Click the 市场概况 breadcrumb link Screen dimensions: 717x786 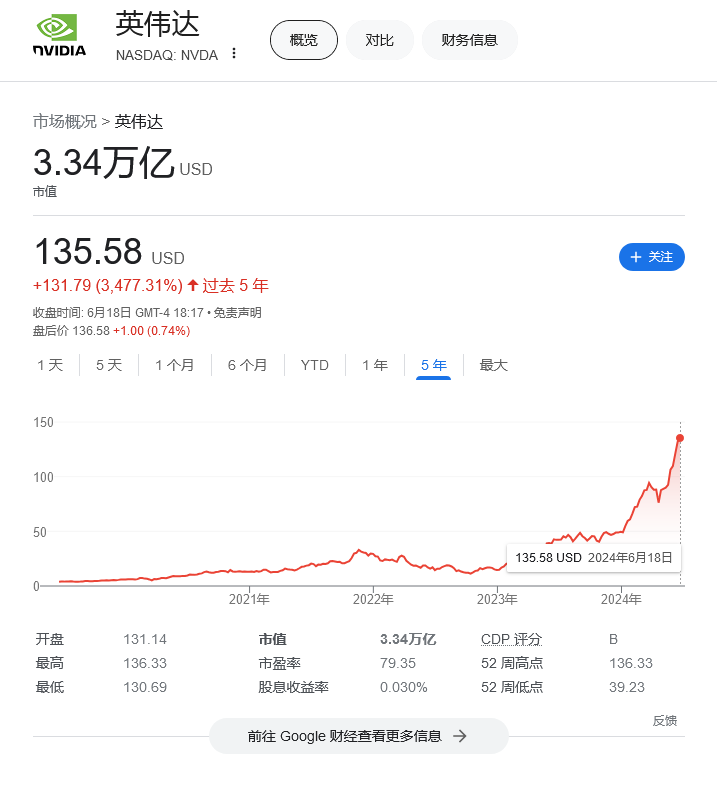[65, 122]
